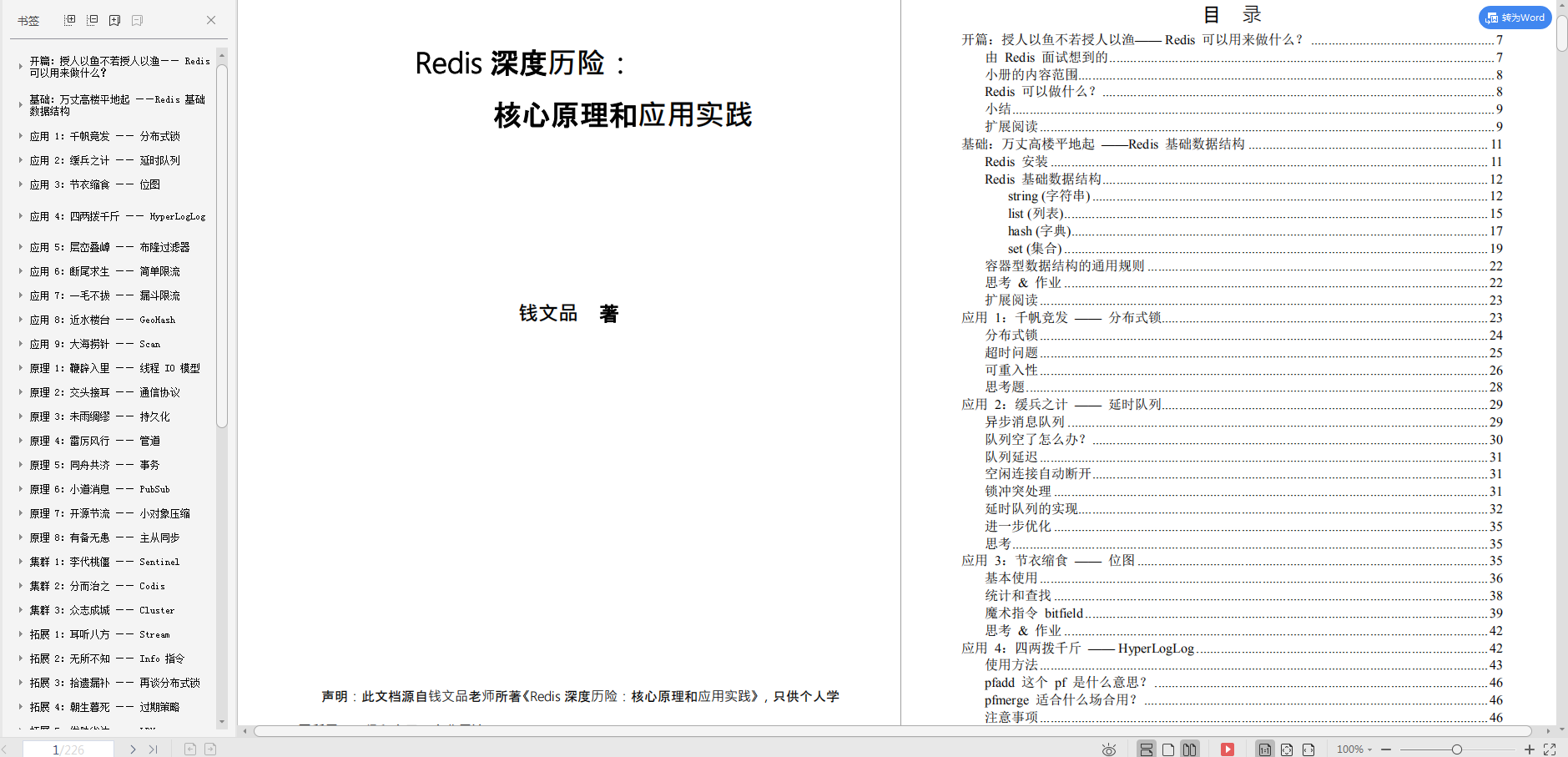Viewport: 1568px width, 757px height.
Task: Go to next page arrow
Action: 133,749
